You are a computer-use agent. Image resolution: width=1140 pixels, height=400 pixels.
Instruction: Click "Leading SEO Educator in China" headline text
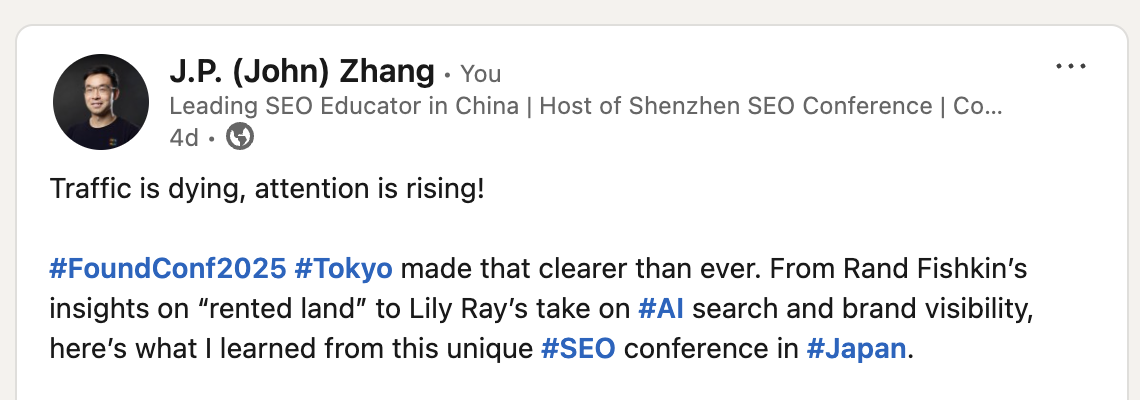tap(345, 105)
